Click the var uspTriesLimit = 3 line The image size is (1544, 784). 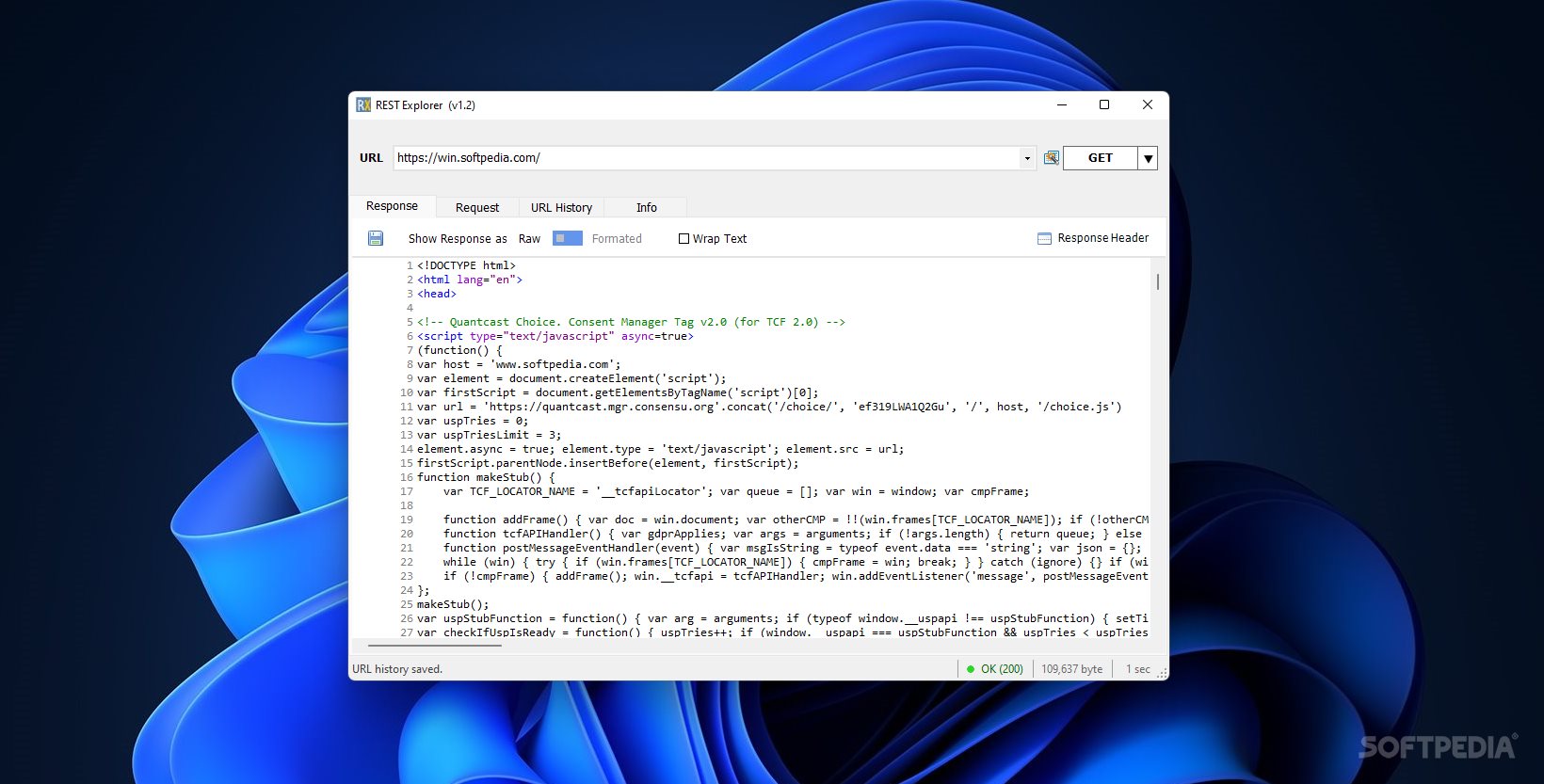pyautogui.click(x=490, y=435)
